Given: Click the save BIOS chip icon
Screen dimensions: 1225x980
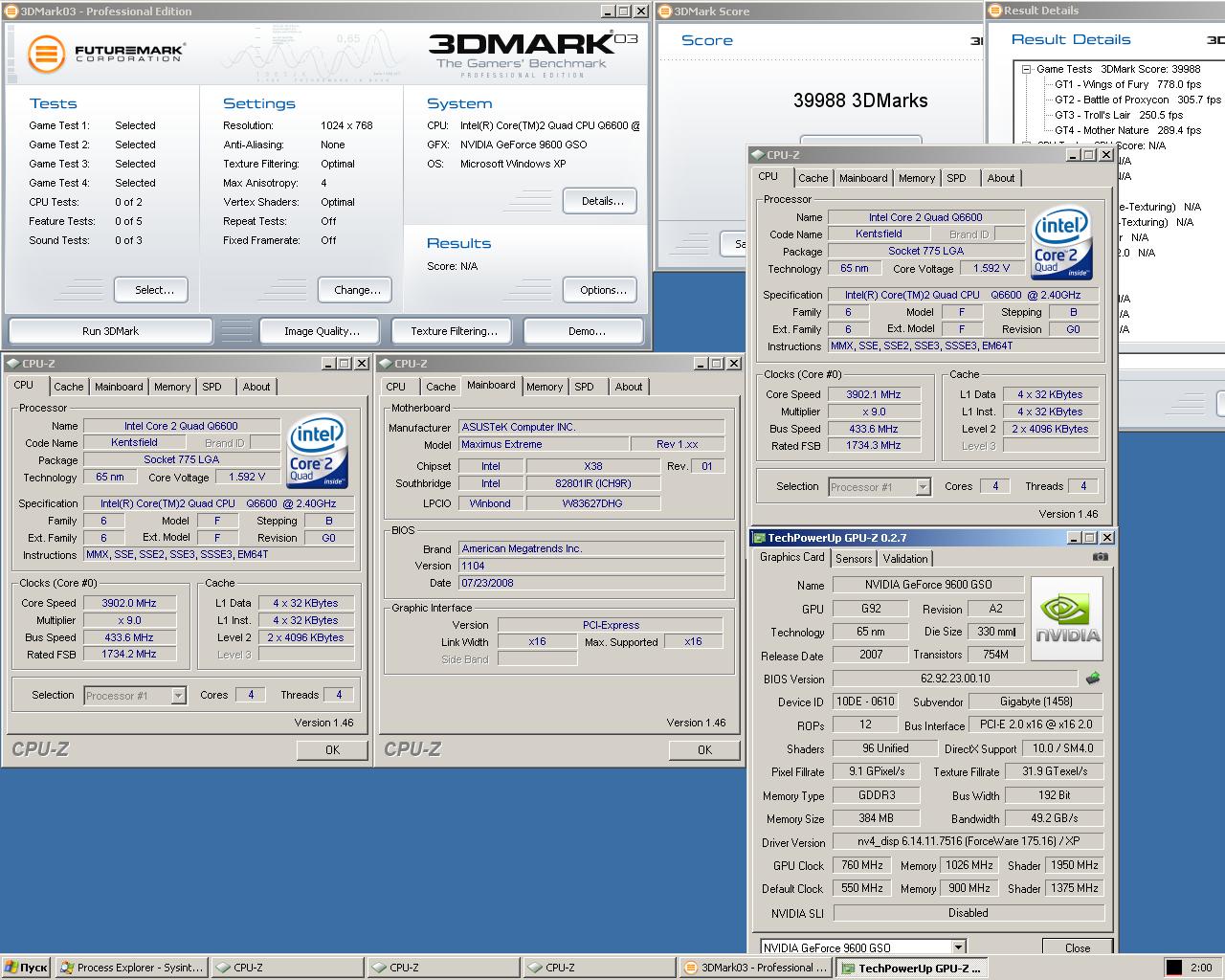Looking at the screenshot, I should 1092,679.
